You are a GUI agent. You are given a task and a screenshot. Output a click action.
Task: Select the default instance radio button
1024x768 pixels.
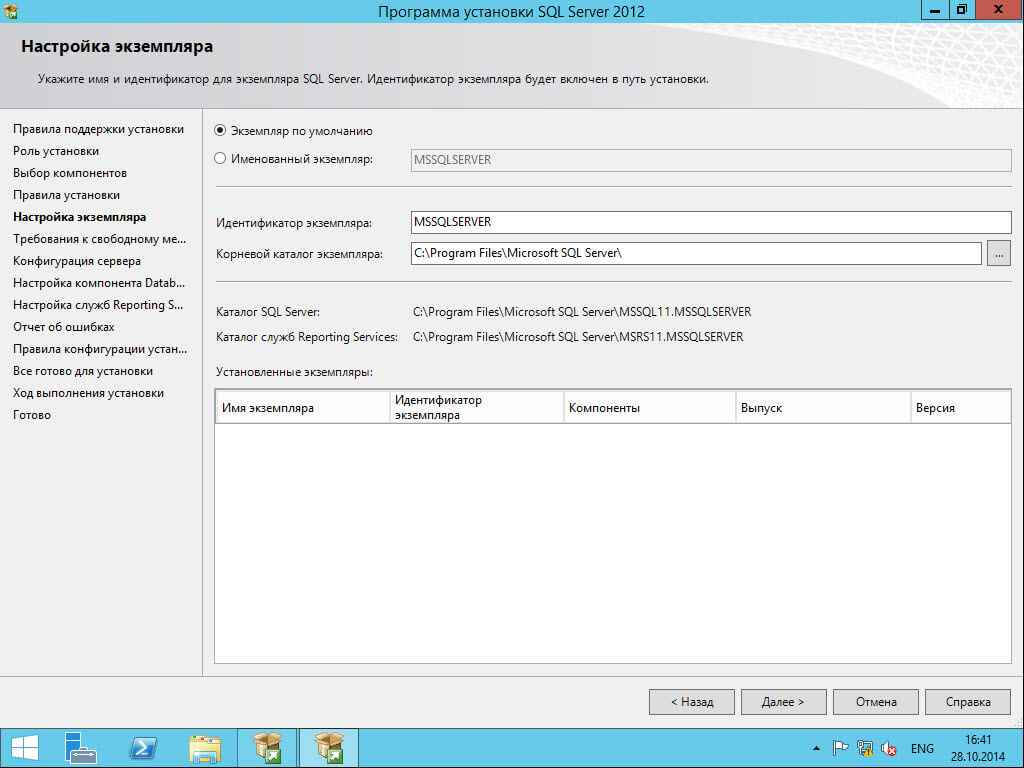pos(220,131)
